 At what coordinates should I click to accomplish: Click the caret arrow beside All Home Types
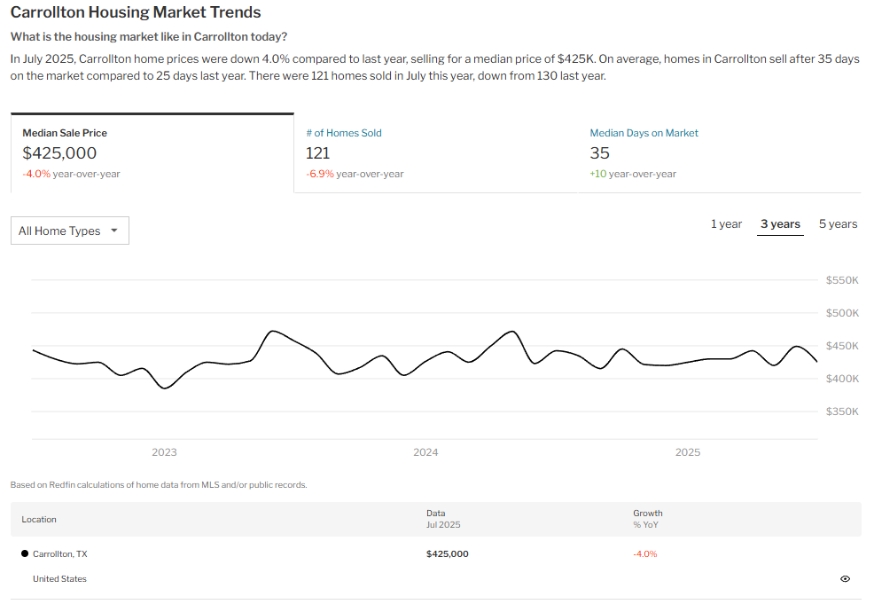tap(114, 231)
